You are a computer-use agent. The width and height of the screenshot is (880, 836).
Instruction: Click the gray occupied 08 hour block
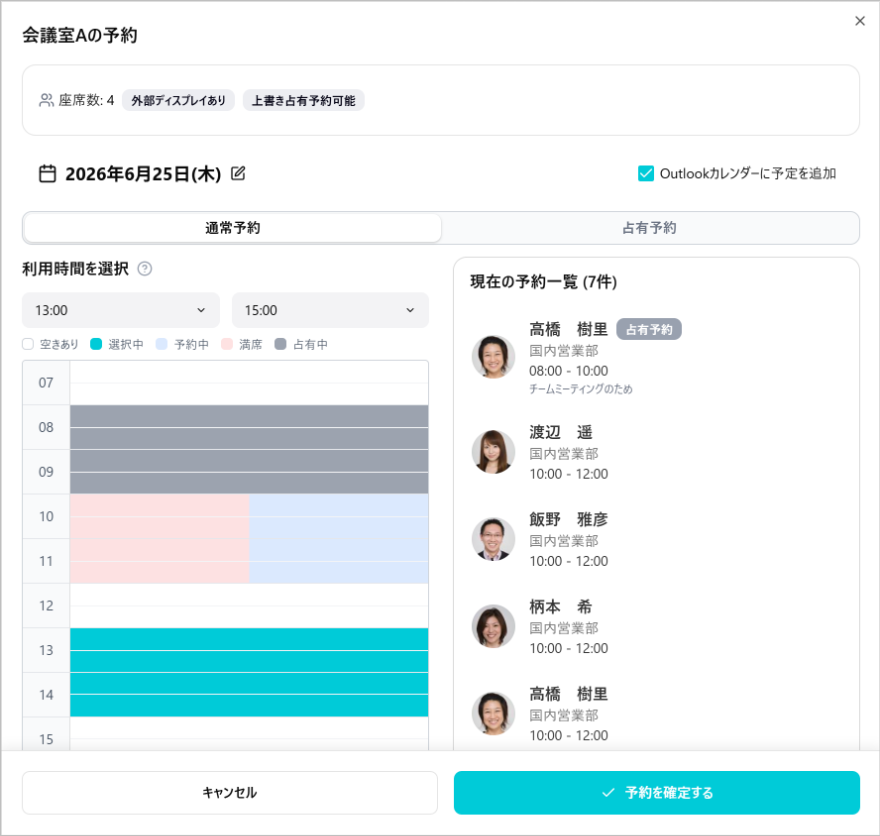coord(249,427)
